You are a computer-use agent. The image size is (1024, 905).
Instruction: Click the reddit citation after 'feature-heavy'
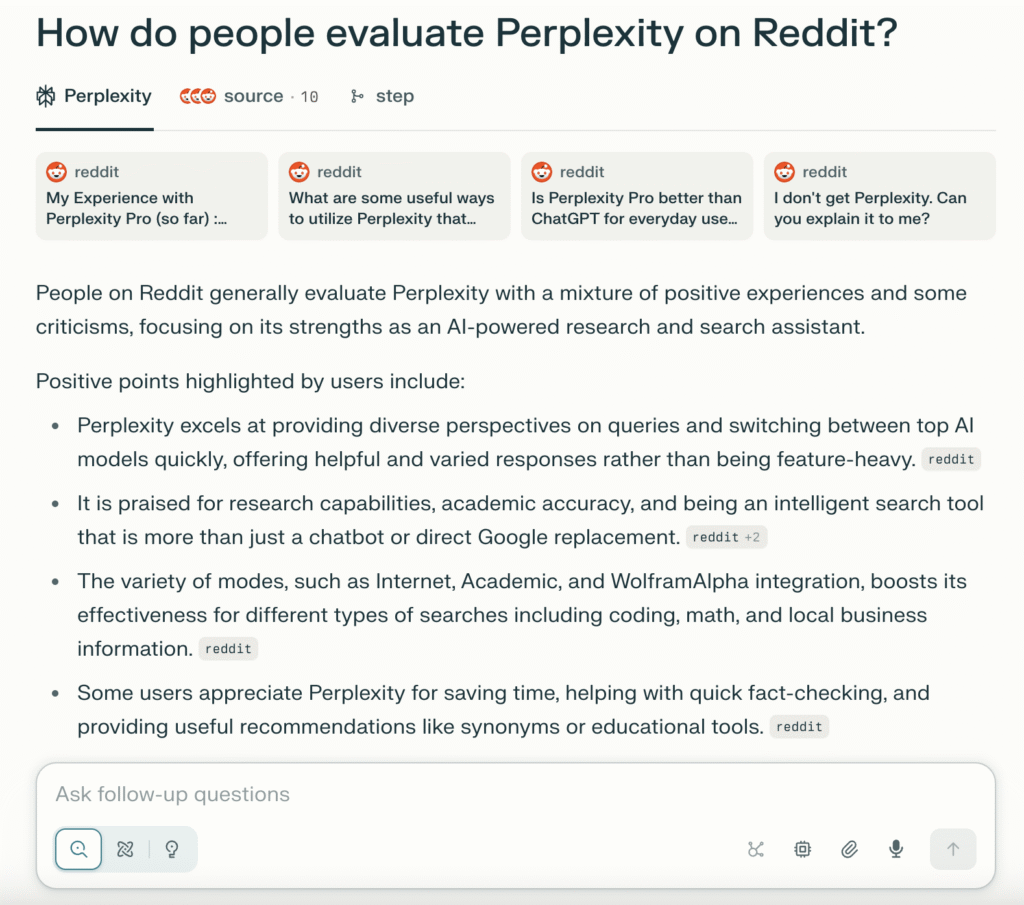pyautogui.click(x=950, y=460)
